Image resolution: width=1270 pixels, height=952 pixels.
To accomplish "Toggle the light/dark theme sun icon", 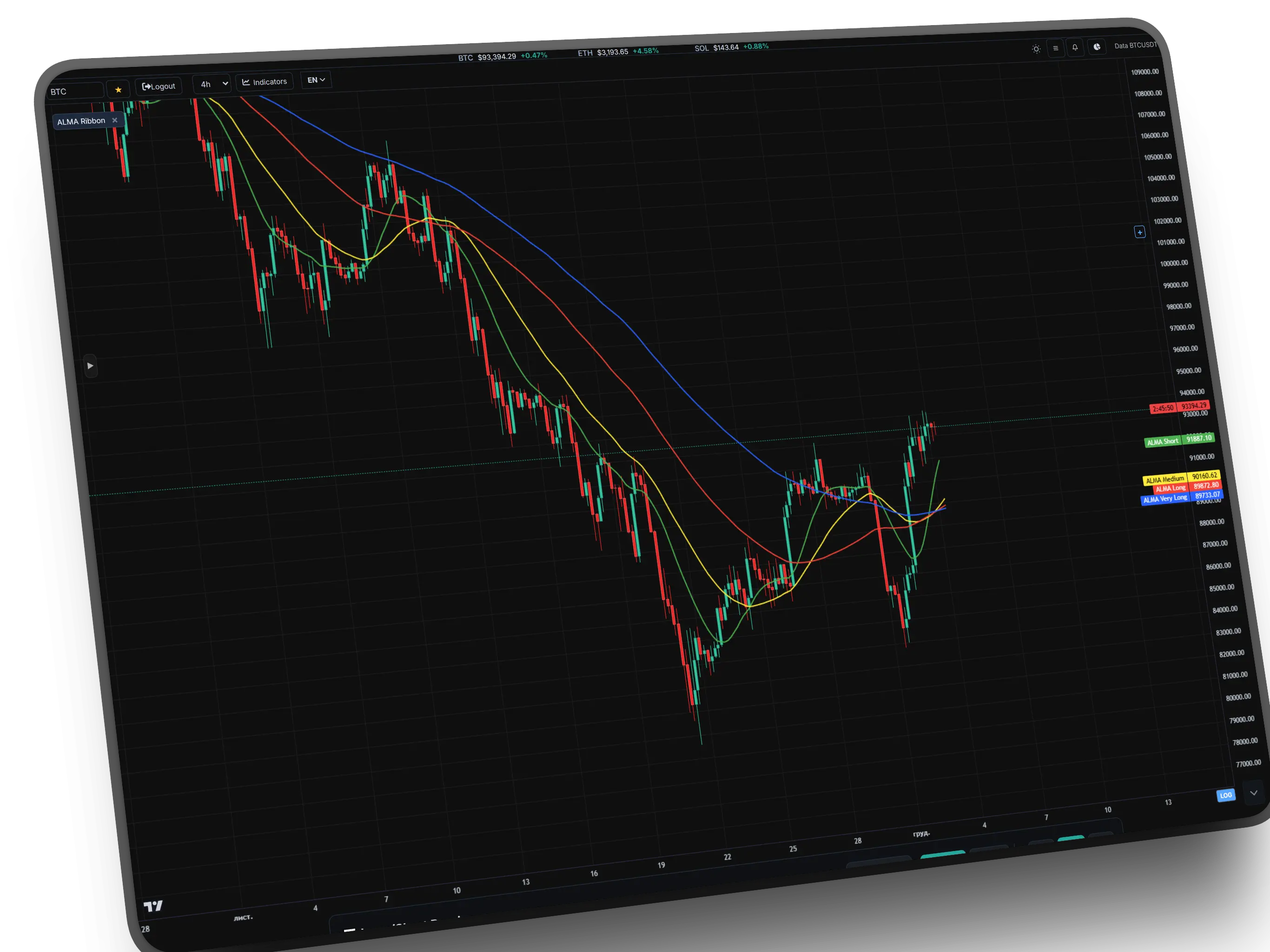I will pyautogui.click(x=1036, y=49).
